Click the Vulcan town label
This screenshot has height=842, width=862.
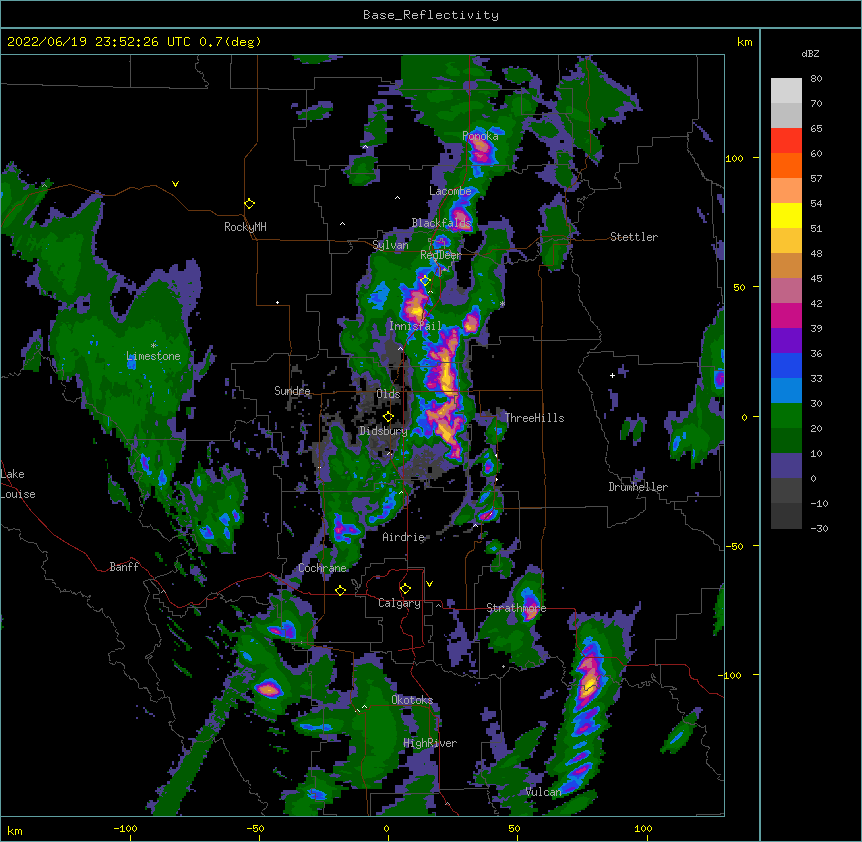pos(543,792)
